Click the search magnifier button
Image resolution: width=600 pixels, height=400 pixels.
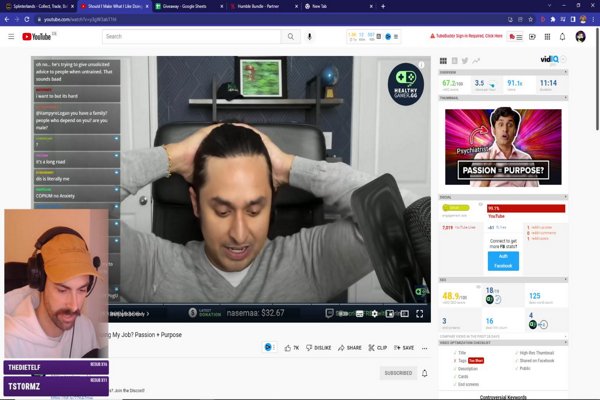click(x=291, y=36)
